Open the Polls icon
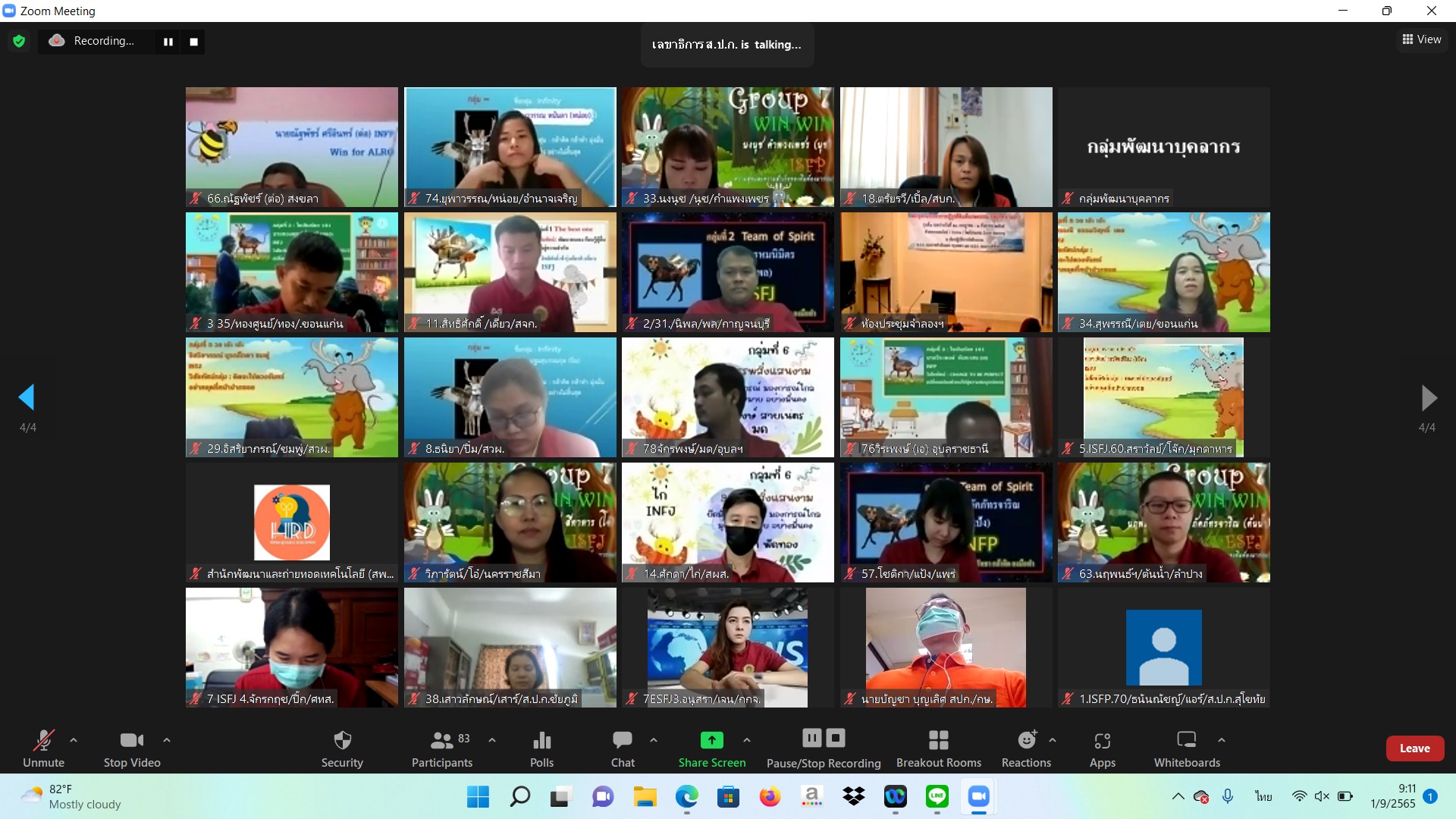This screenshot has height=819, width=1456. 541,748
